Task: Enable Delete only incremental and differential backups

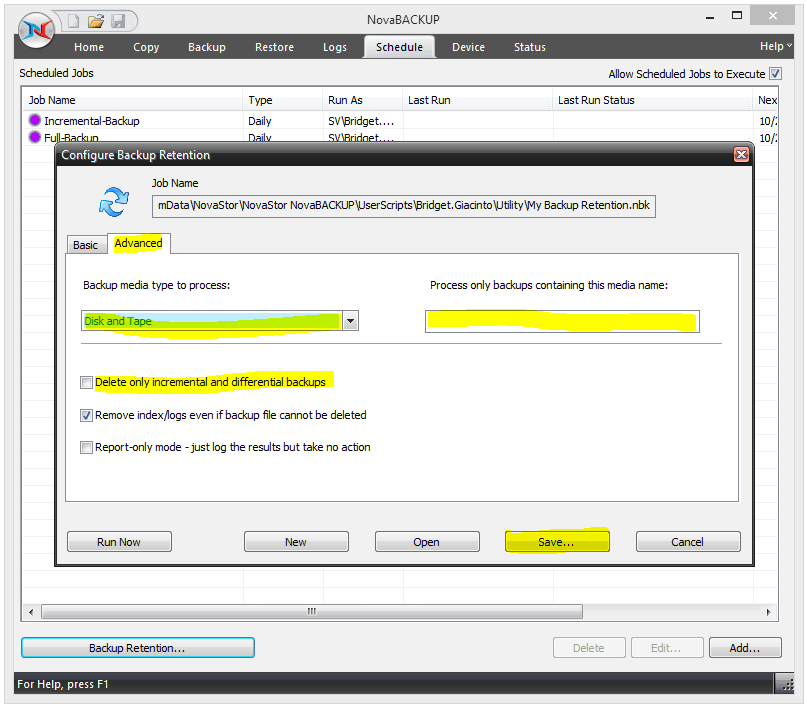Action: [x=86, y=382]
